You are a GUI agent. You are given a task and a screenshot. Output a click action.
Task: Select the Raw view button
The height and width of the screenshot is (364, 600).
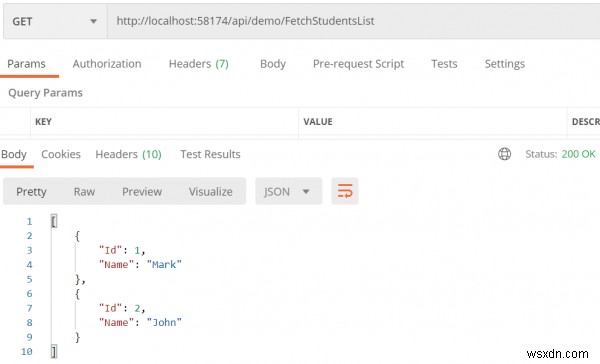84,191
